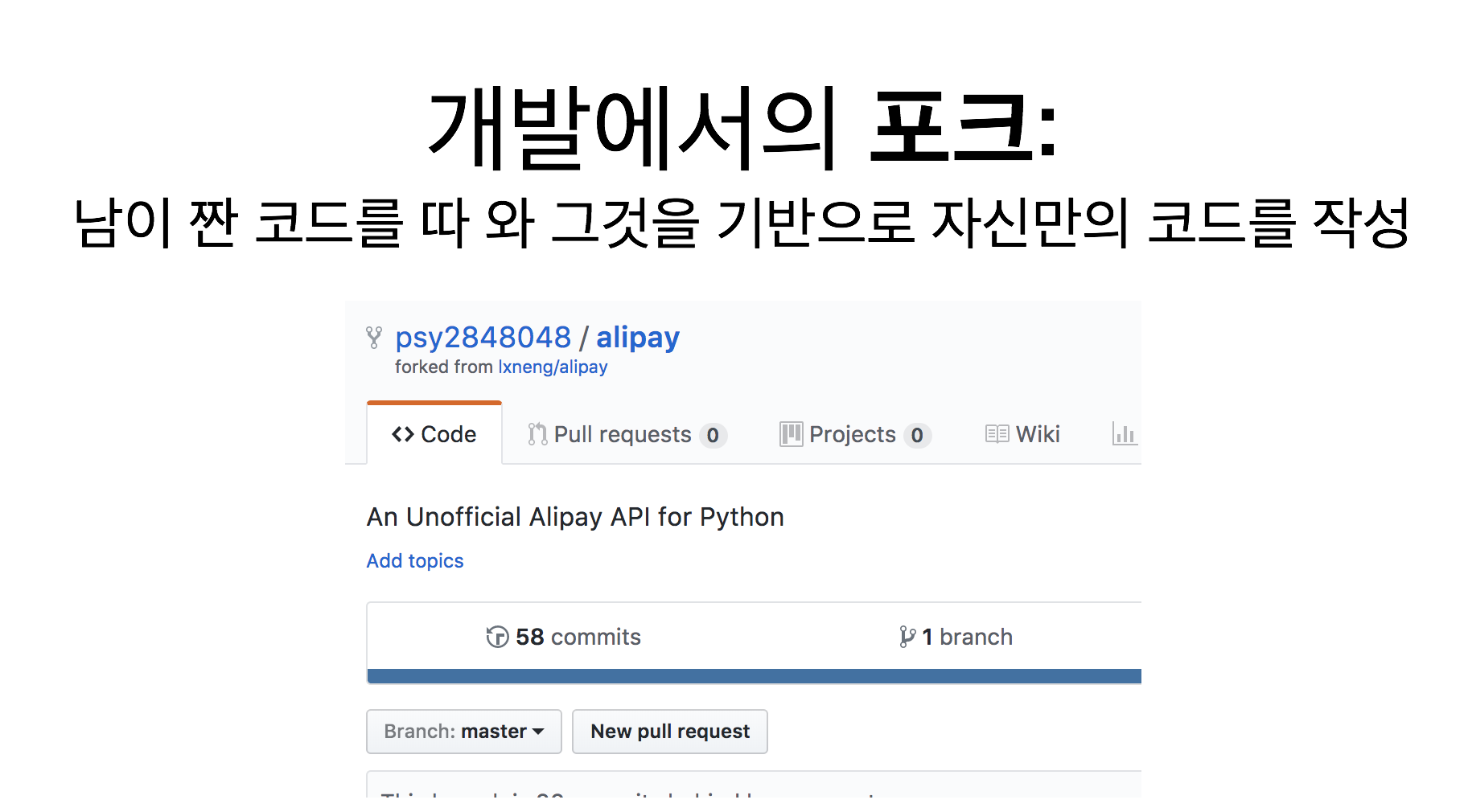Click the Wiki book icon
This screenshot has width=1464, height=812.
click(x=997, y=435)
